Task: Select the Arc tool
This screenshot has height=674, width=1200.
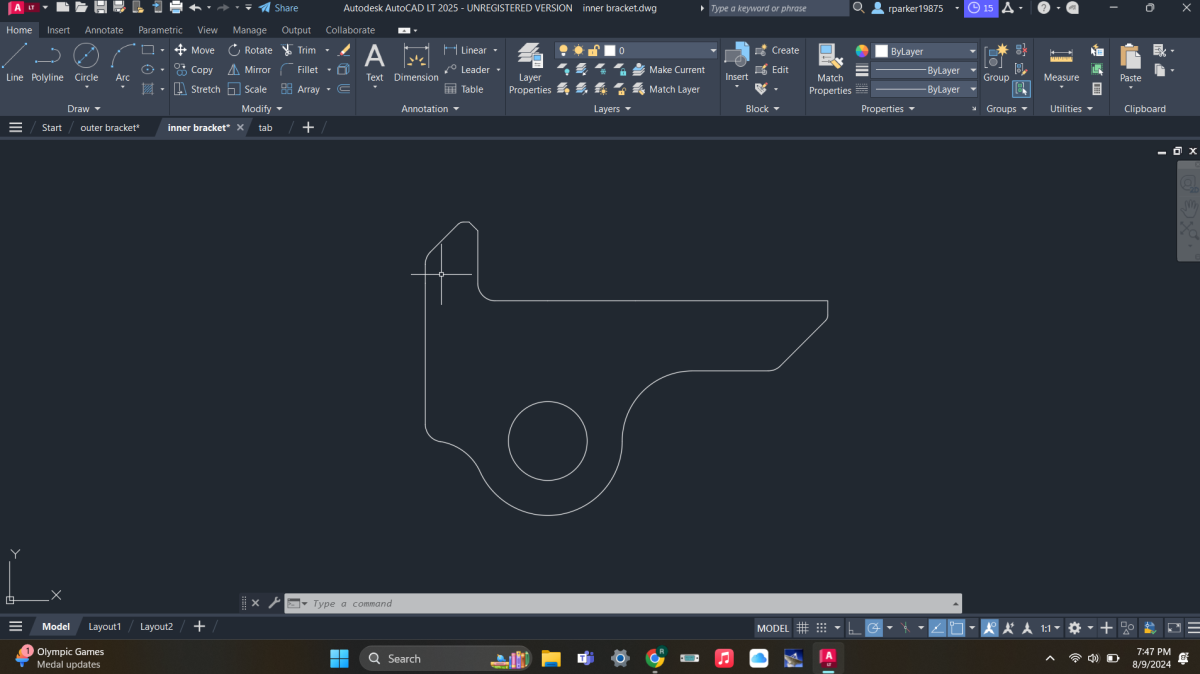Action: click(x=122, y=62)
